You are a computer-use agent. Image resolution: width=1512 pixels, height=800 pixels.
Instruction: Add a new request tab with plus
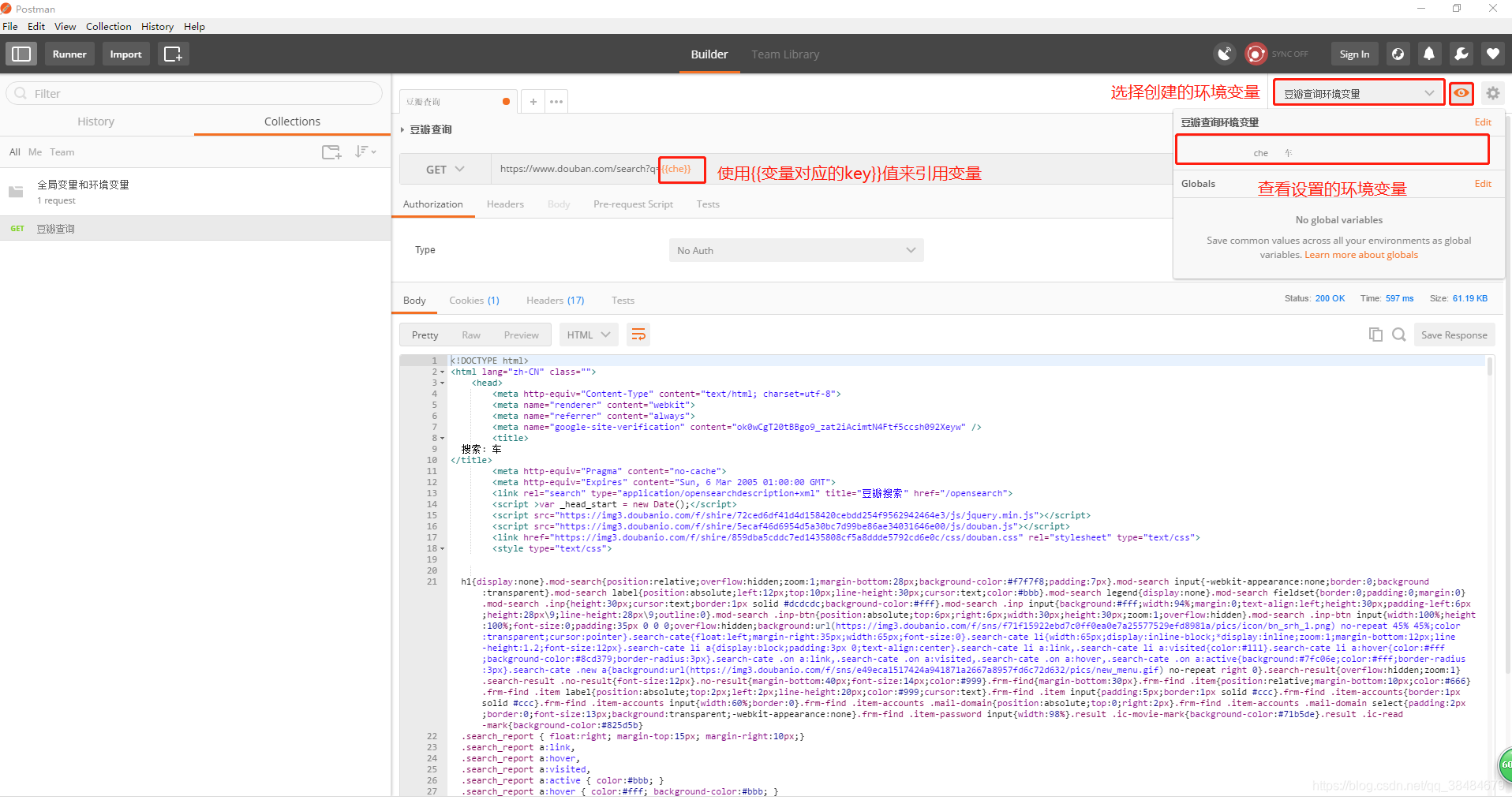(533, 102)
